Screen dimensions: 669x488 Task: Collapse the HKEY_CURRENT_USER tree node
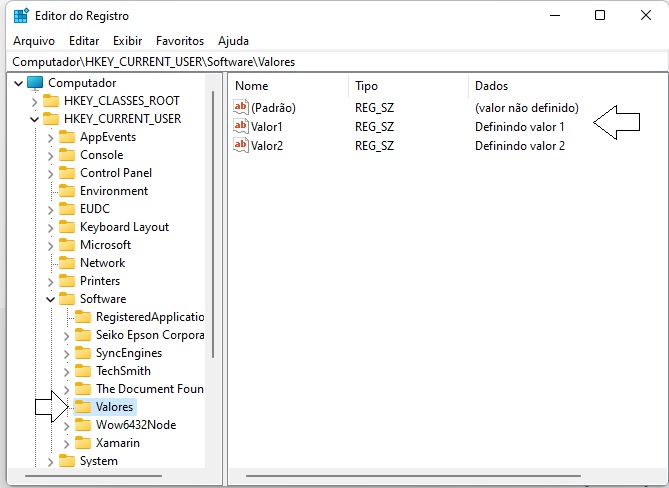pyautogui.click(x=35, y=119)
